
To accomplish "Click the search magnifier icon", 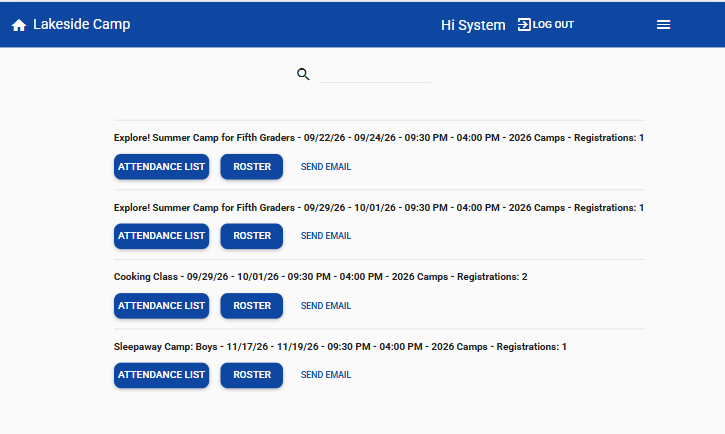I will (x=303, y=74).
